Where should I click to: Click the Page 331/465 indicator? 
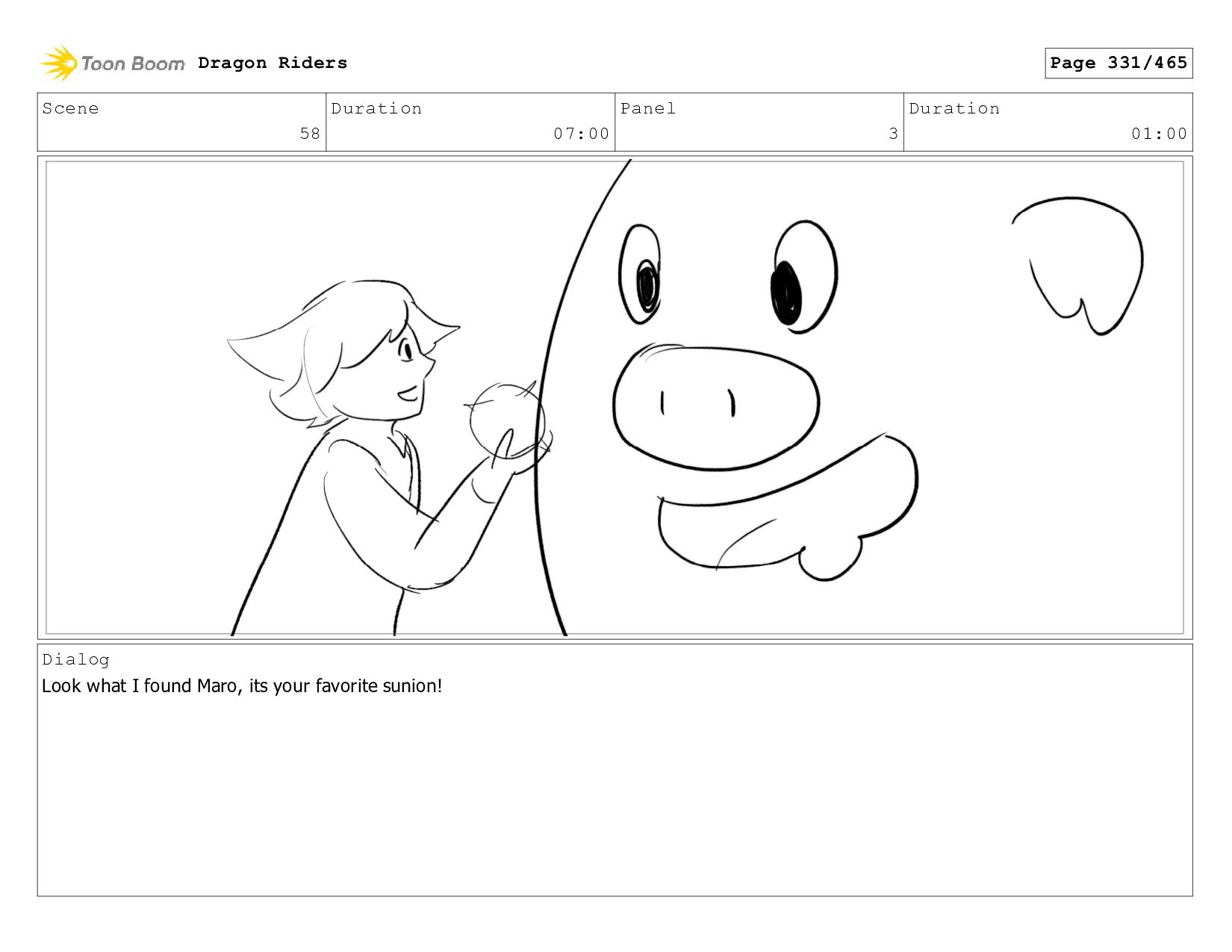coord(1119,63)
